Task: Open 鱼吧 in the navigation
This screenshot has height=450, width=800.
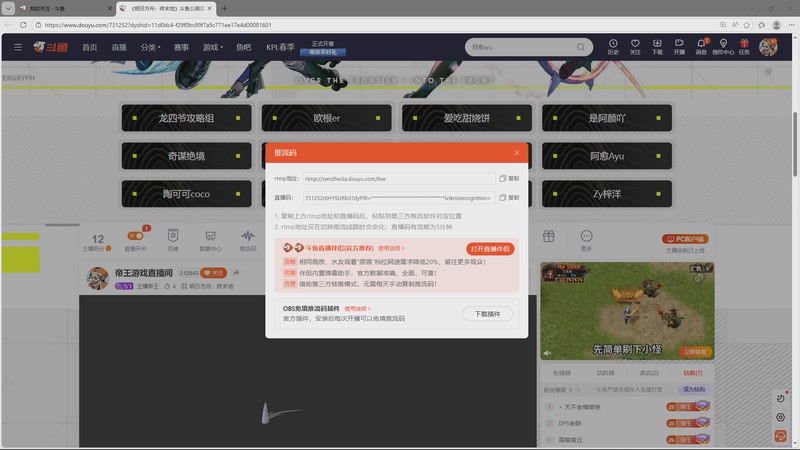Action: click(243, 47)
